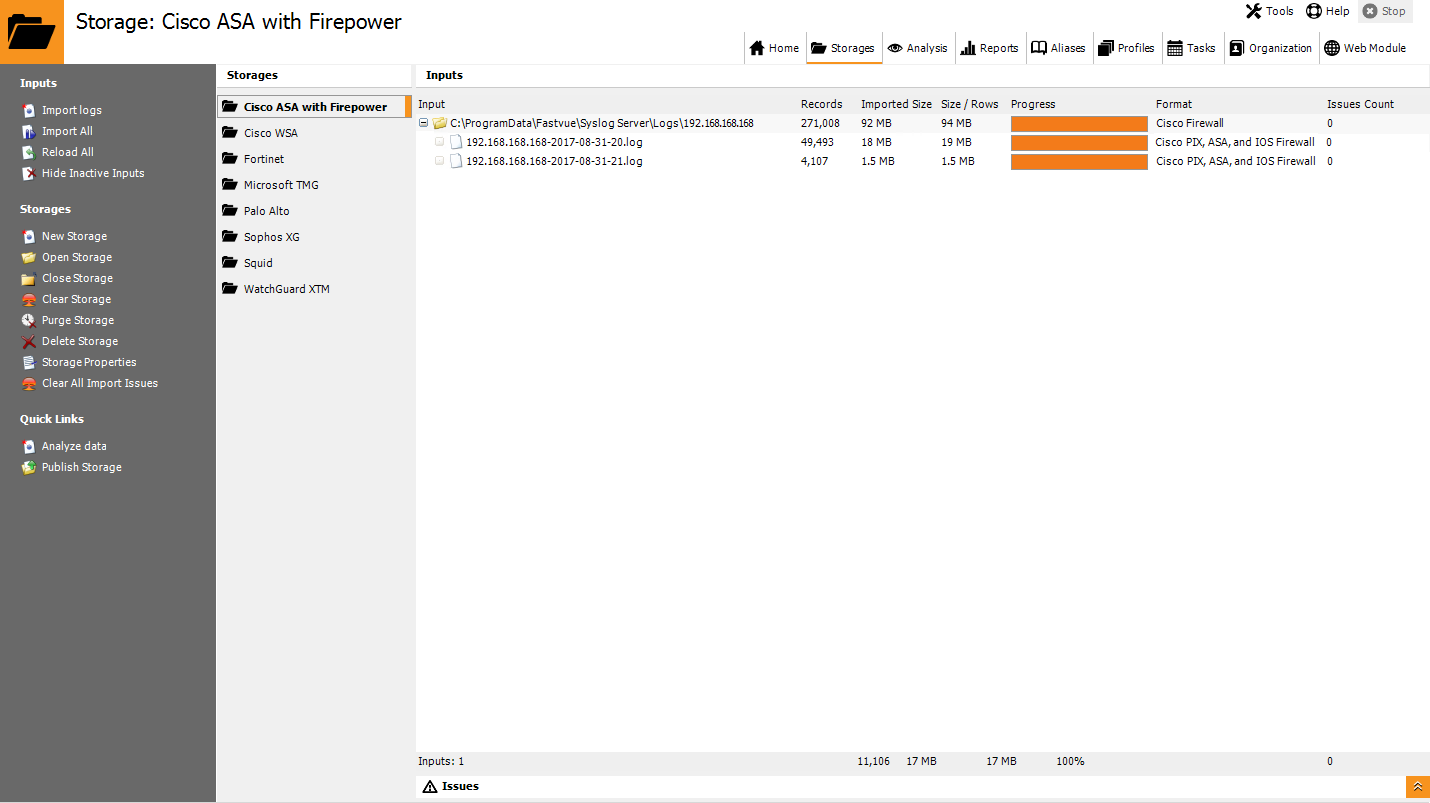1430x803 pixels.
Task: Click the large orange folder application logo
Action: coord(32,32)
